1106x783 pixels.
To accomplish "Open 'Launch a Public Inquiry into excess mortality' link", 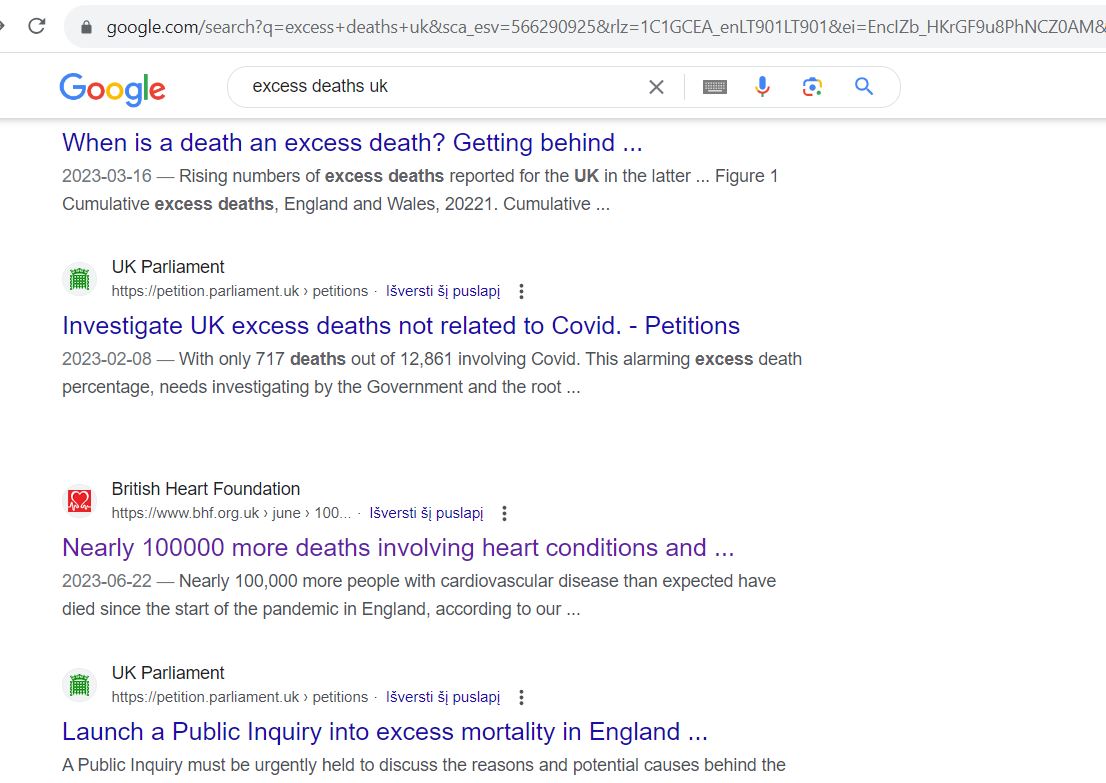I will (384, 732).
